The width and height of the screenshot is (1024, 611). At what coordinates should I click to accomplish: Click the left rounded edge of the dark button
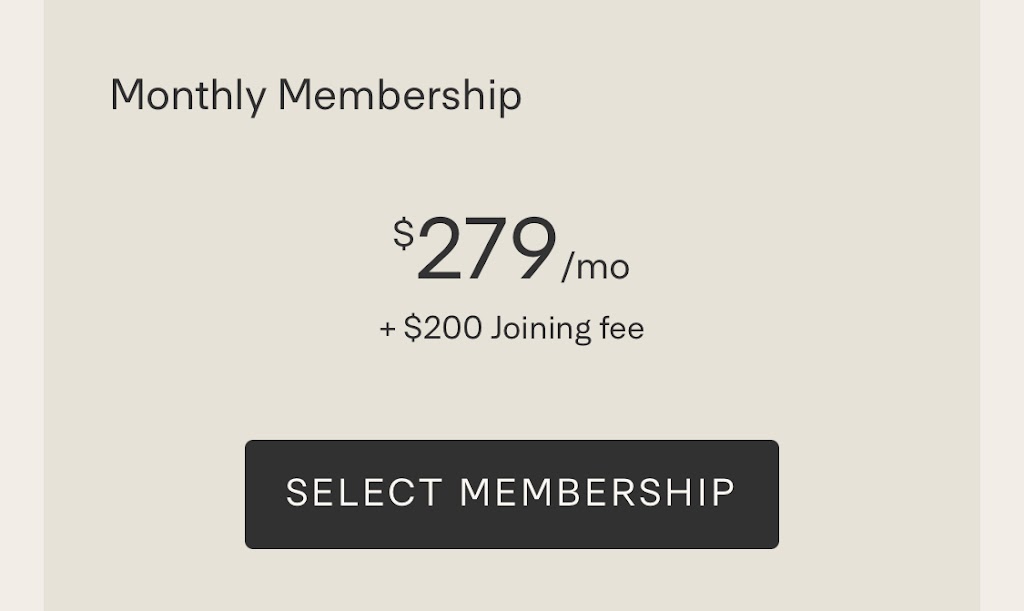pos(253,494)
